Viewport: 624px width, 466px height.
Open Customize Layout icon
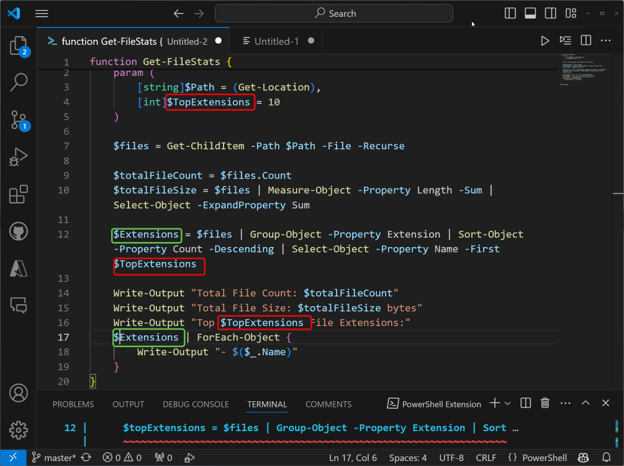(x=571, y=14)
